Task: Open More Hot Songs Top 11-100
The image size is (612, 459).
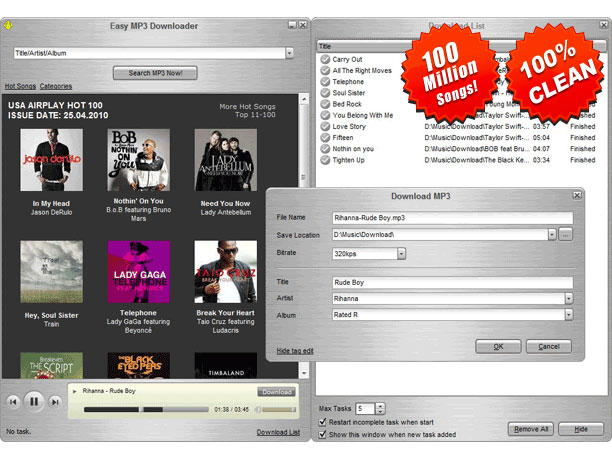Action: point(247,110)
